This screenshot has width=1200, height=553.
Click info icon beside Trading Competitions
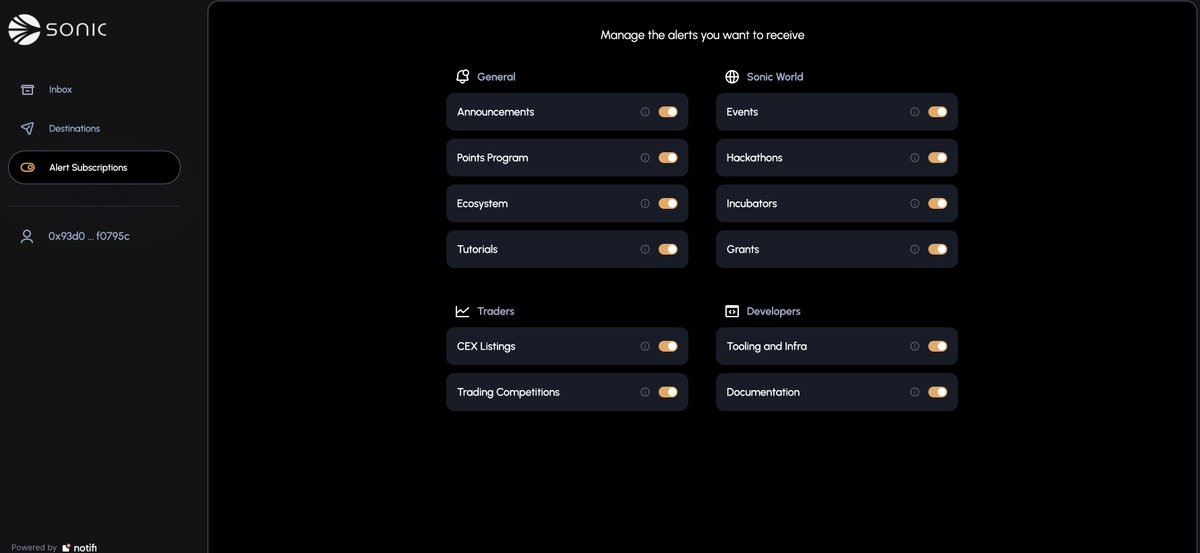point(645,393)
